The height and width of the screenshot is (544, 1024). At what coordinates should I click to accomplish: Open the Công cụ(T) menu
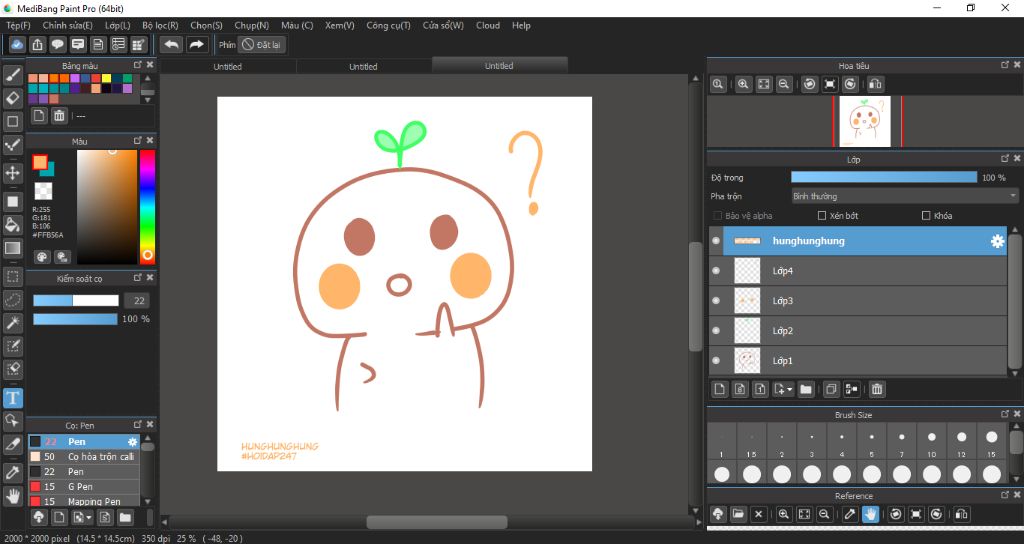(388, 25)
